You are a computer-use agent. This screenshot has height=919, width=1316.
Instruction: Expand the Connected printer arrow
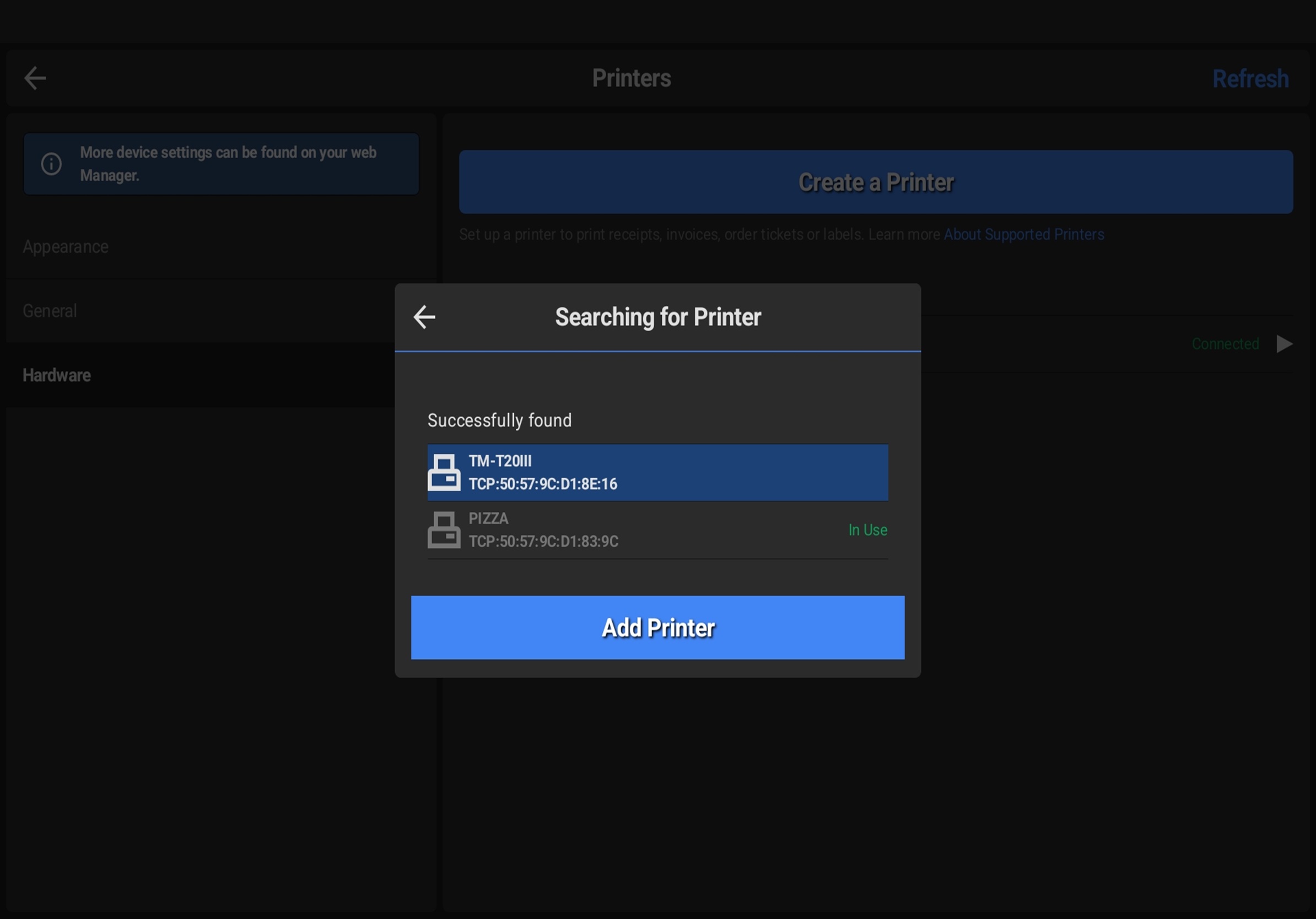coord(1285,344)
